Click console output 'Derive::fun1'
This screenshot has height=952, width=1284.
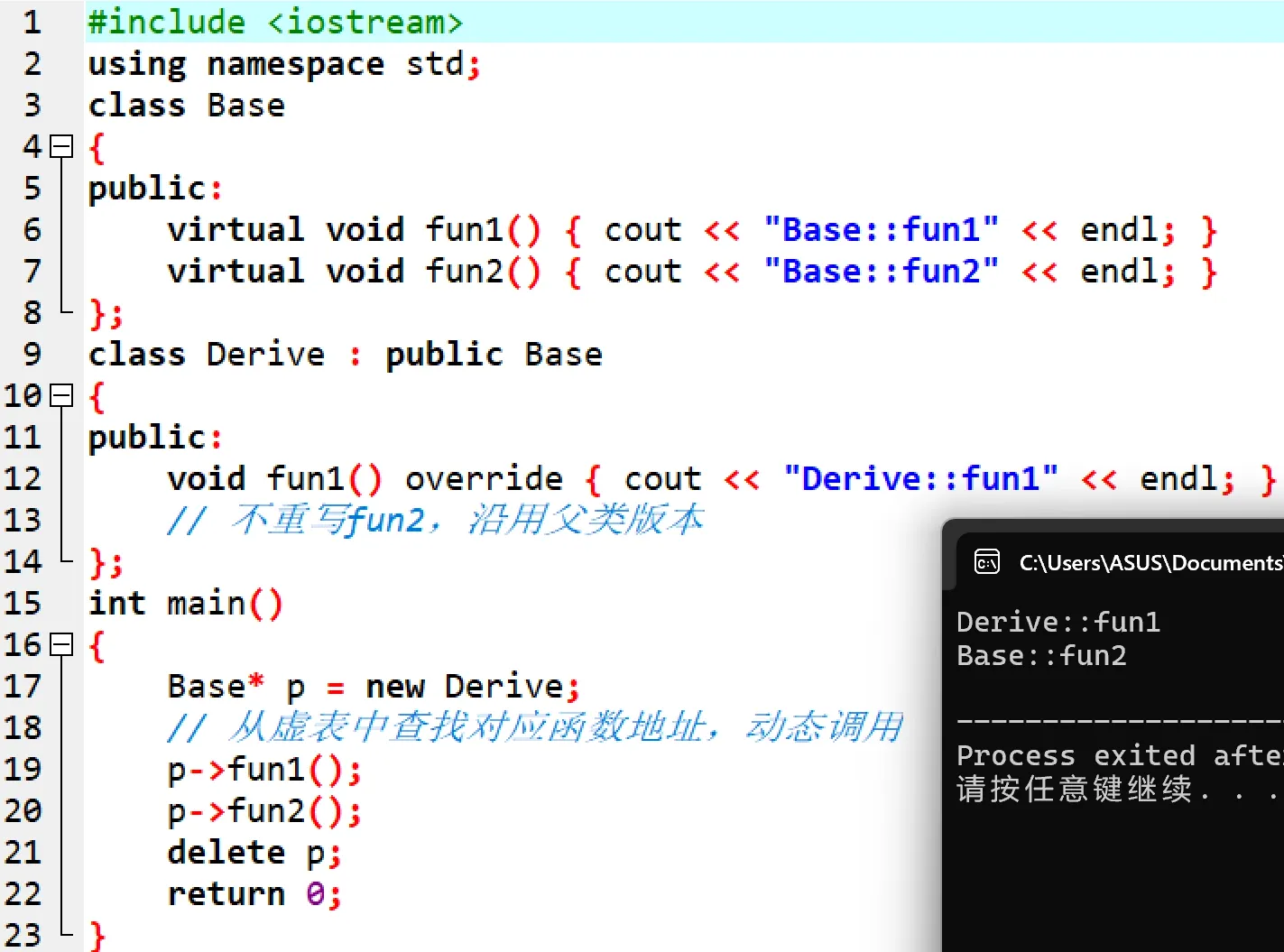pos(1058,622)
